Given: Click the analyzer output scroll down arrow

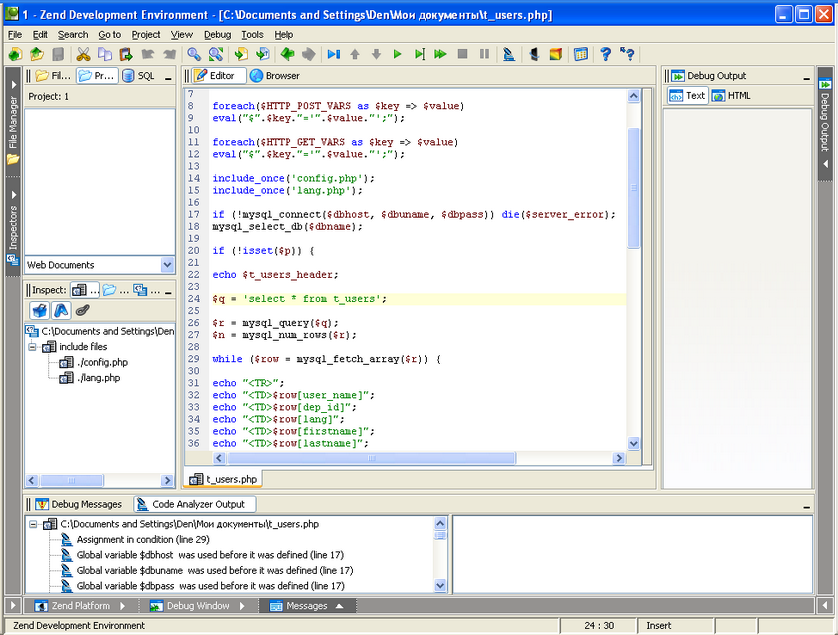Looking at the screenshot, I should 440,586.
